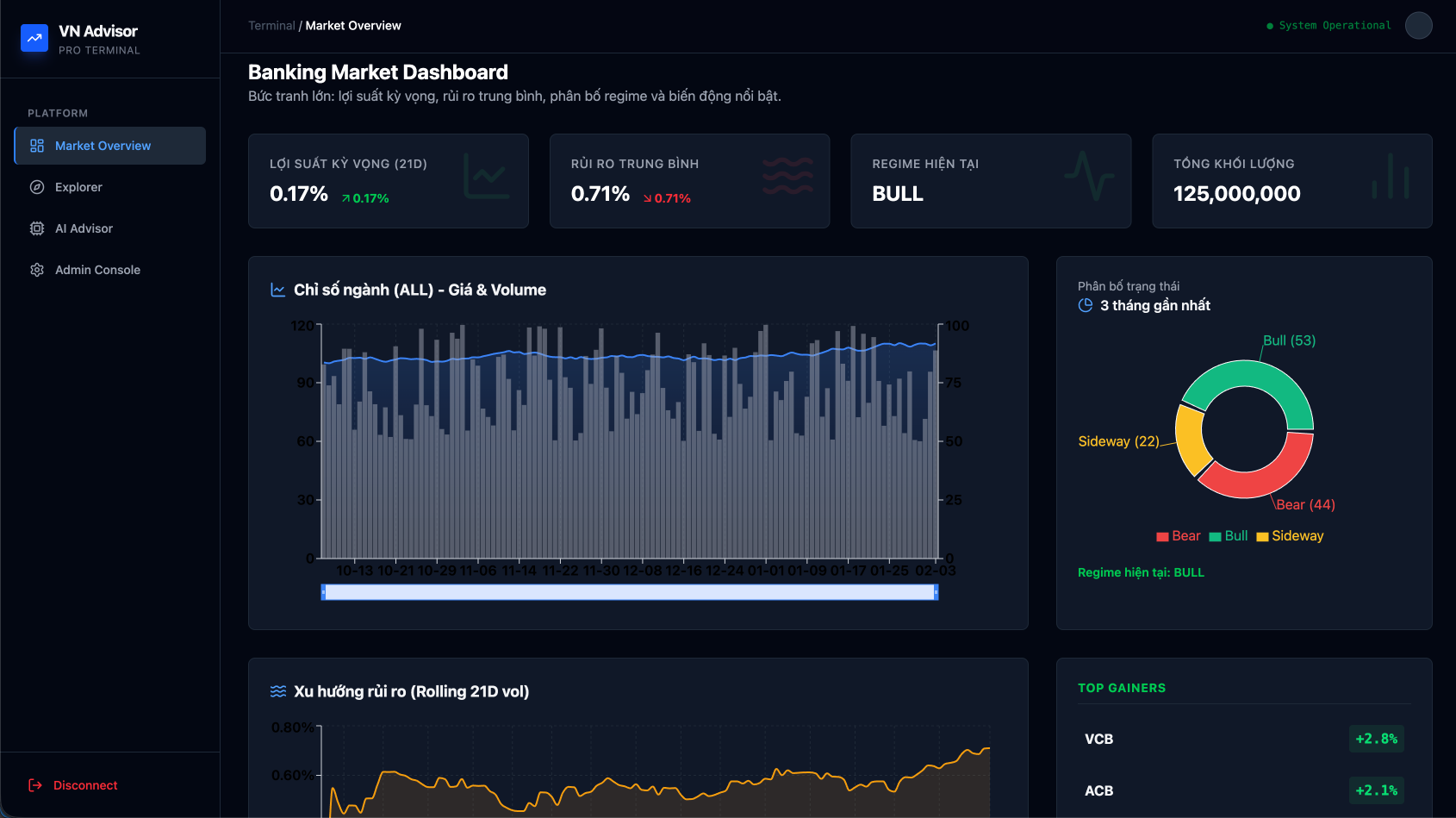Click the sector index chart icon
The height and width of the screenshot is (818, 1456).
tap(278, 290)
